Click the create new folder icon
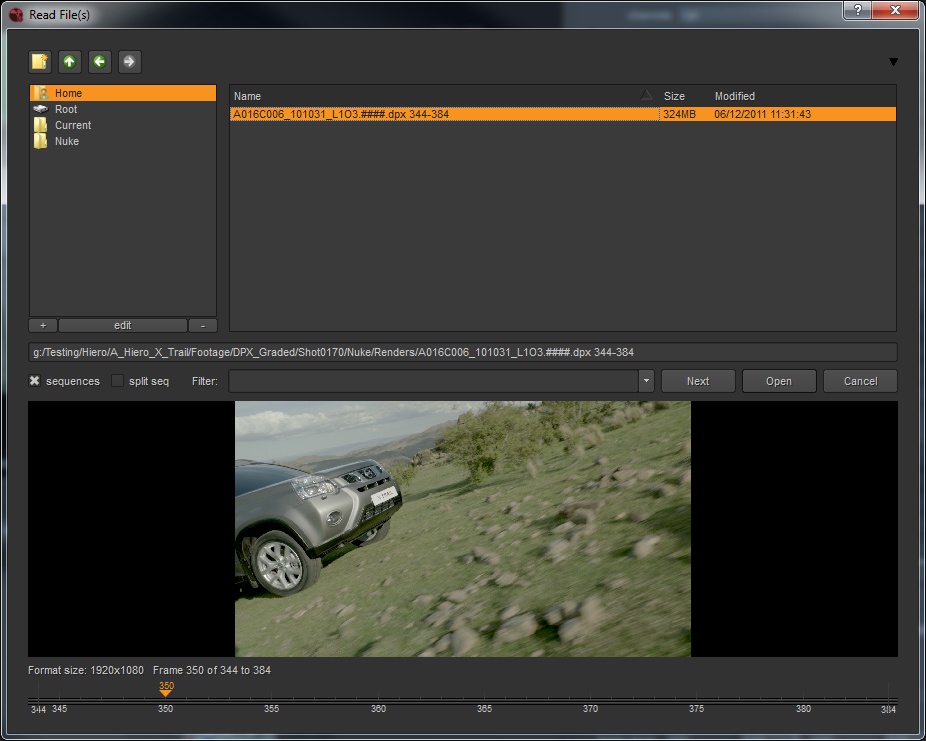This screenshot has width=926, height=741. coord(40,62)
